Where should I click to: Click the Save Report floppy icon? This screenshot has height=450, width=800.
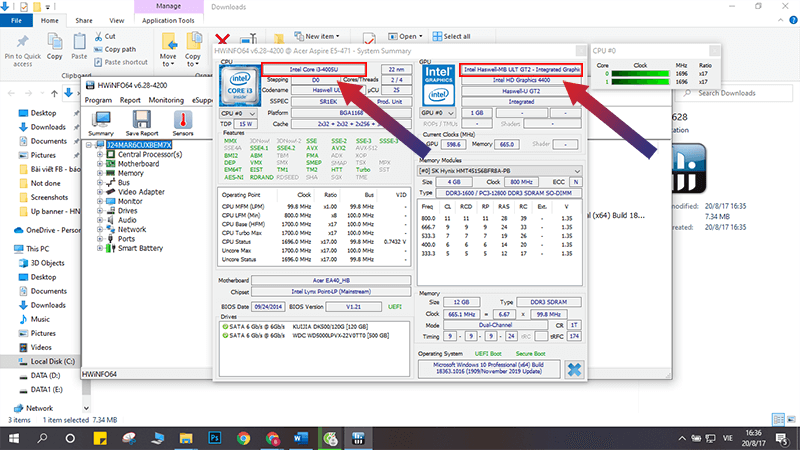(141, 123)
